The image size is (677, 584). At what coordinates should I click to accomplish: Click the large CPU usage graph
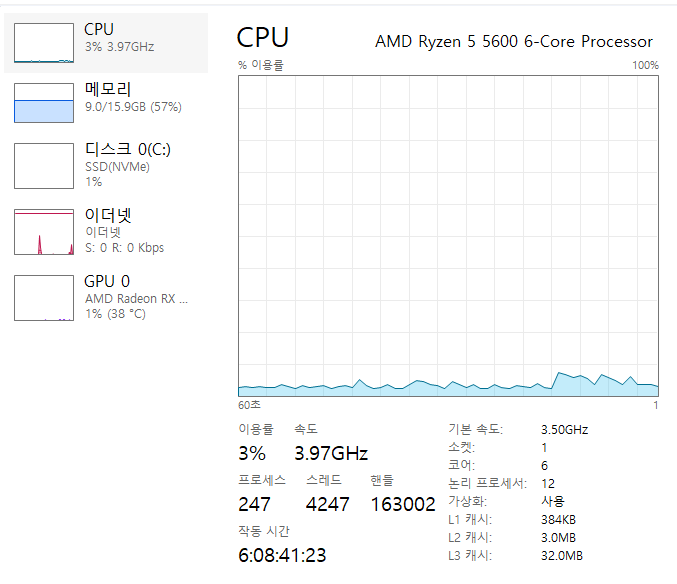click(448, 236)
